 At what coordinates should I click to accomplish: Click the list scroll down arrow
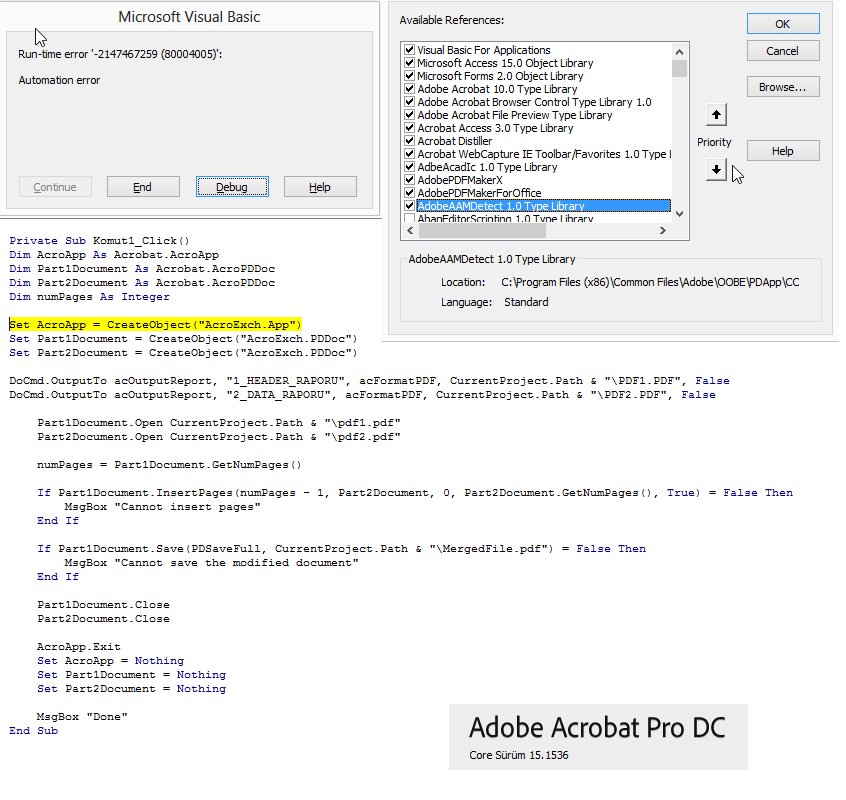pos(680,213)
